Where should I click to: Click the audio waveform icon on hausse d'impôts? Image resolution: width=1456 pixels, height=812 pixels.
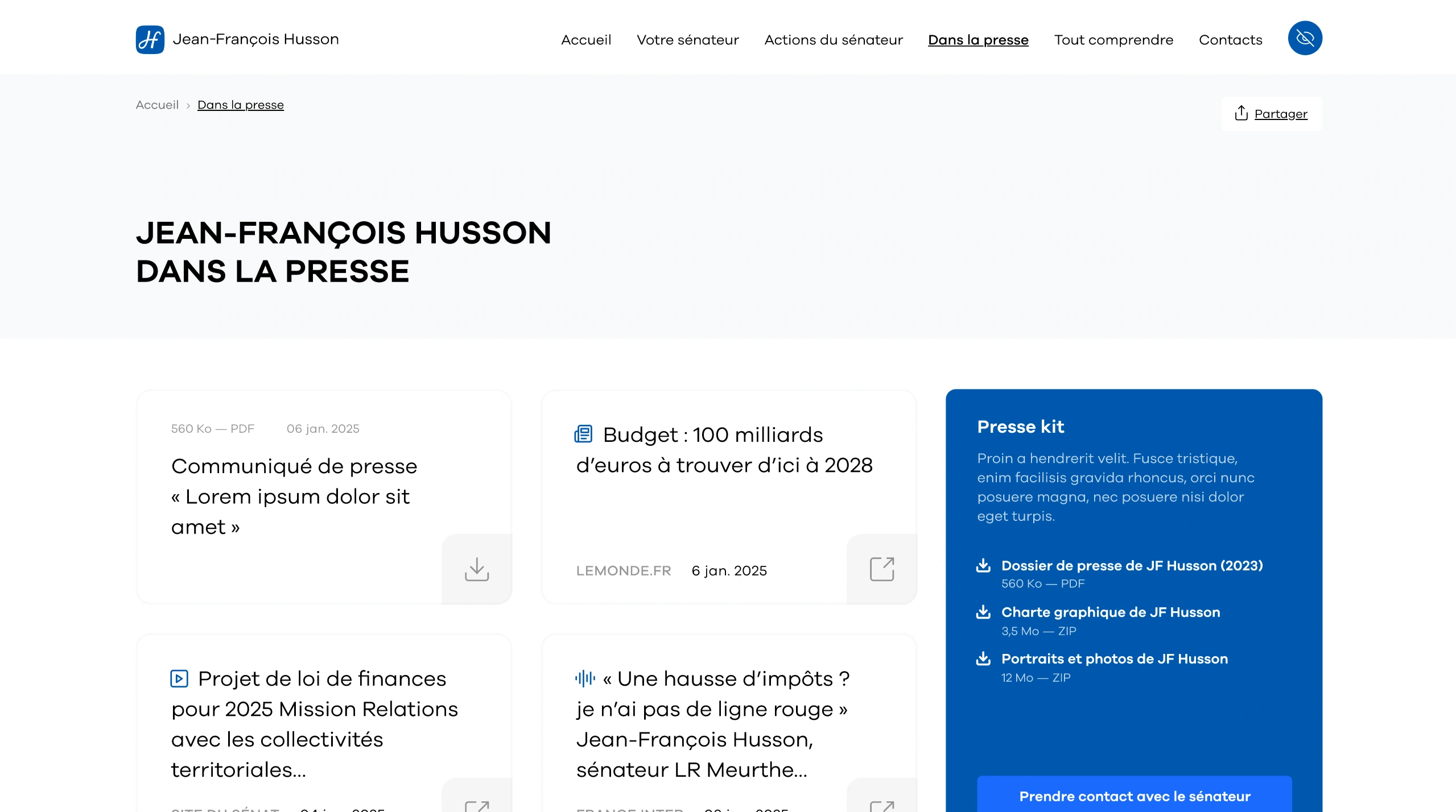[x=584, y=678]
